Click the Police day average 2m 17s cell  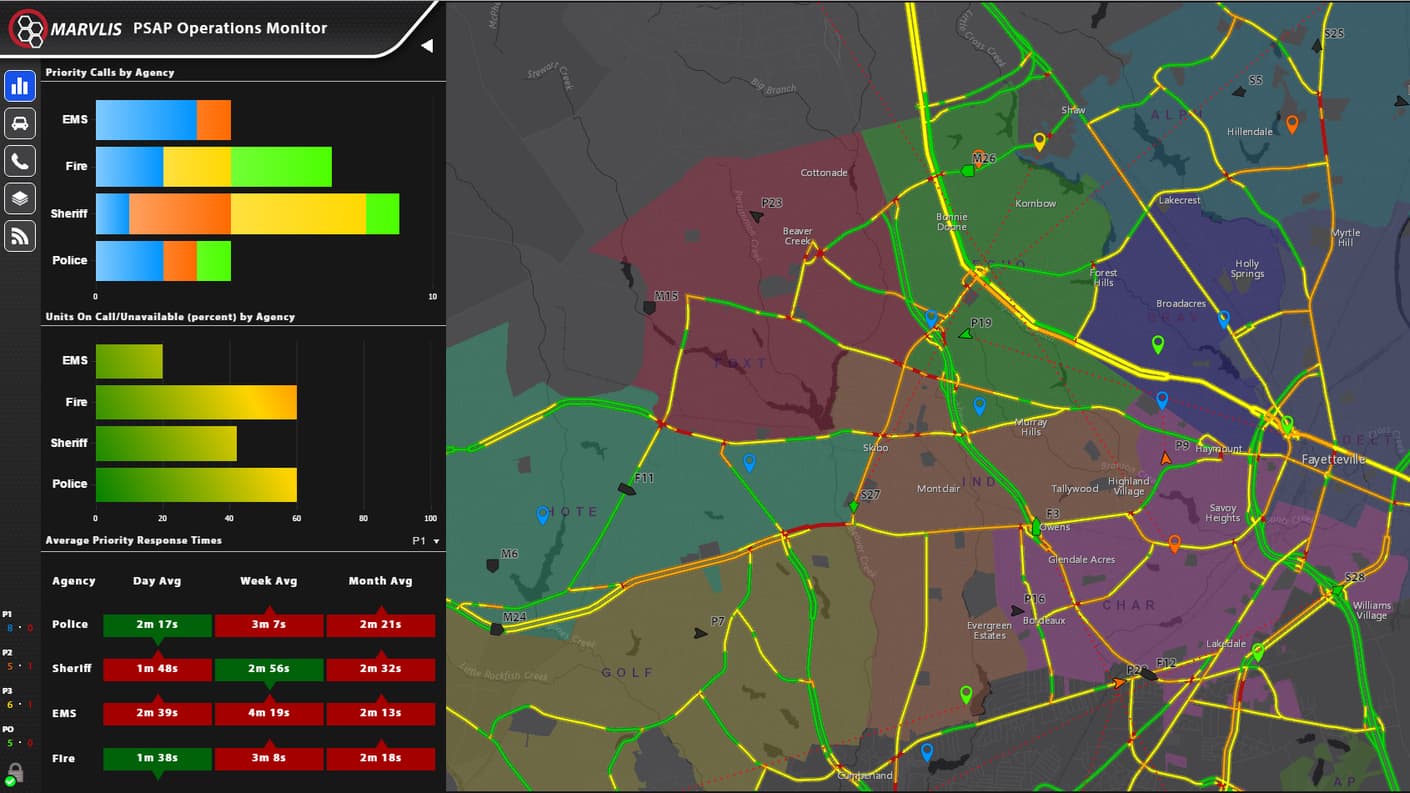(x=156, y=624)
